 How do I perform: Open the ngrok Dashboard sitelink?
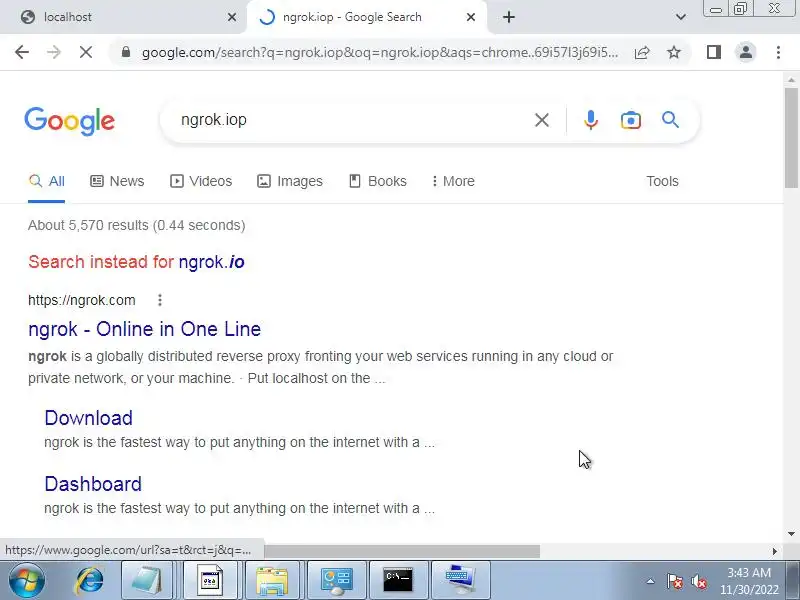pyautogui.click(x=93, y=484)
